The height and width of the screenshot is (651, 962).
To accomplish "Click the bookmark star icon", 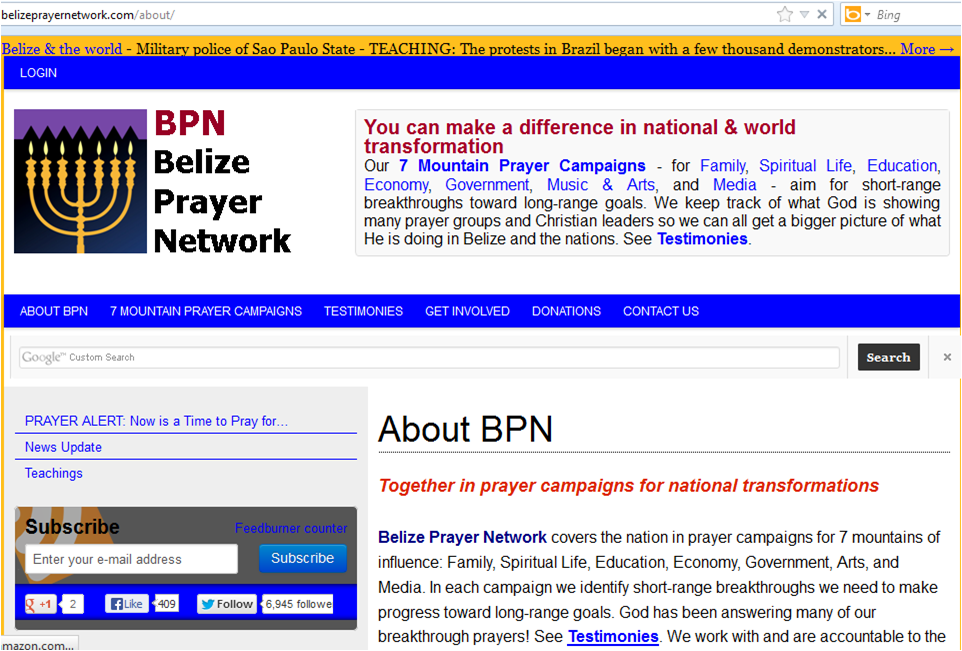I will tap(785, 14).
